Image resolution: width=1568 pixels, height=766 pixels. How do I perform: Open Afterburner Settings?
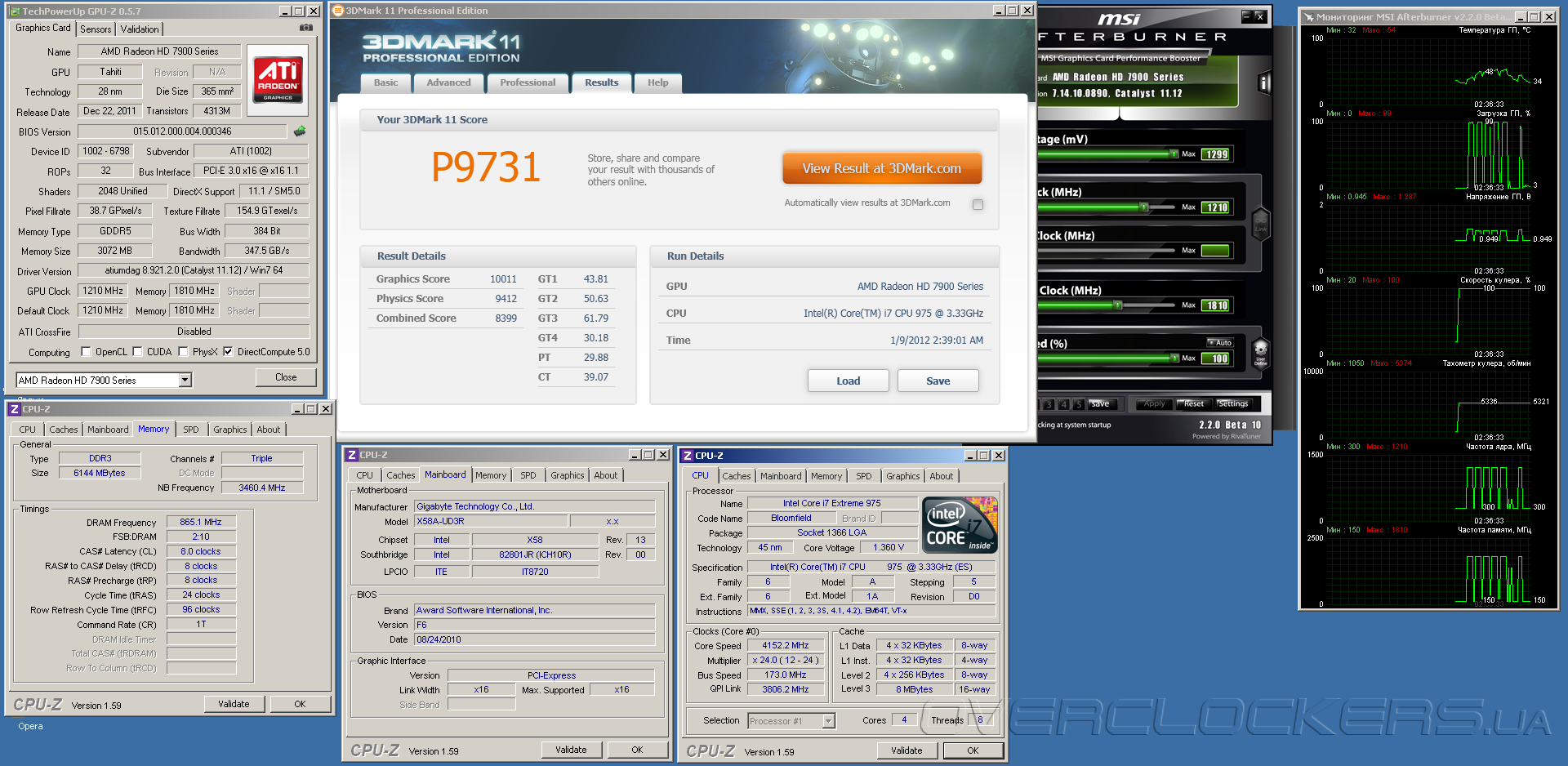point(1232,403)
